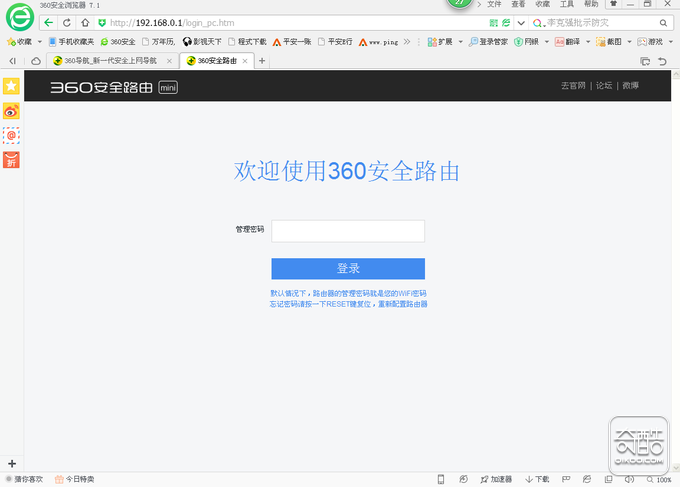Viewport: 680px width, 487px height.
Task: Click the search box next to address bar
Action: click(x=601, y=23)
